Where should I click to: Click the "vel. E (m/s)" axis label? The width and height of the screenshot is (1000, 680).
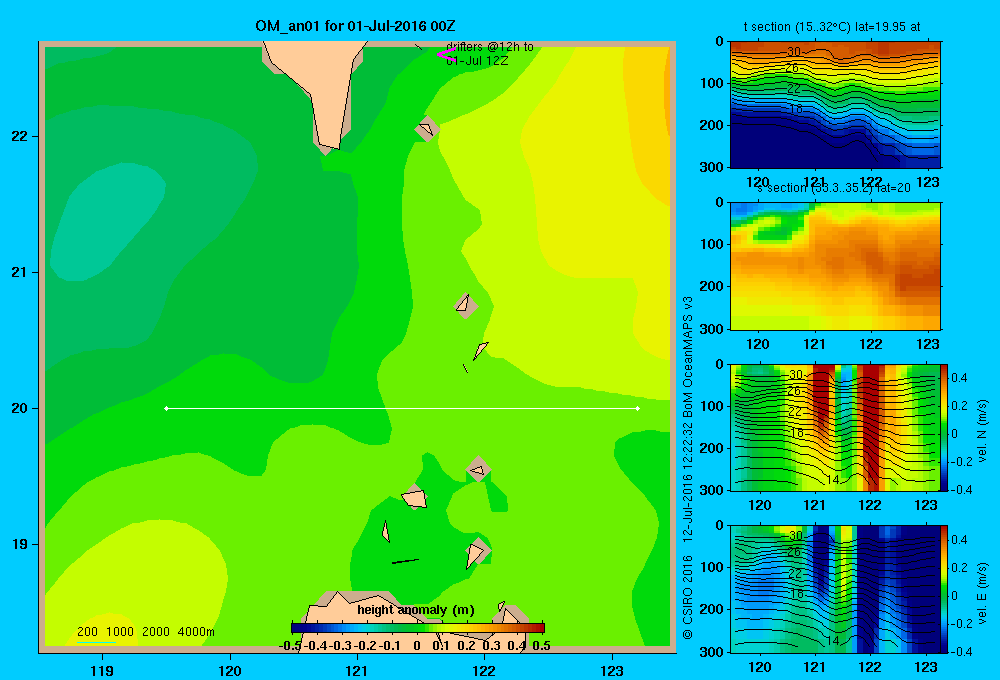pos(983,592)
